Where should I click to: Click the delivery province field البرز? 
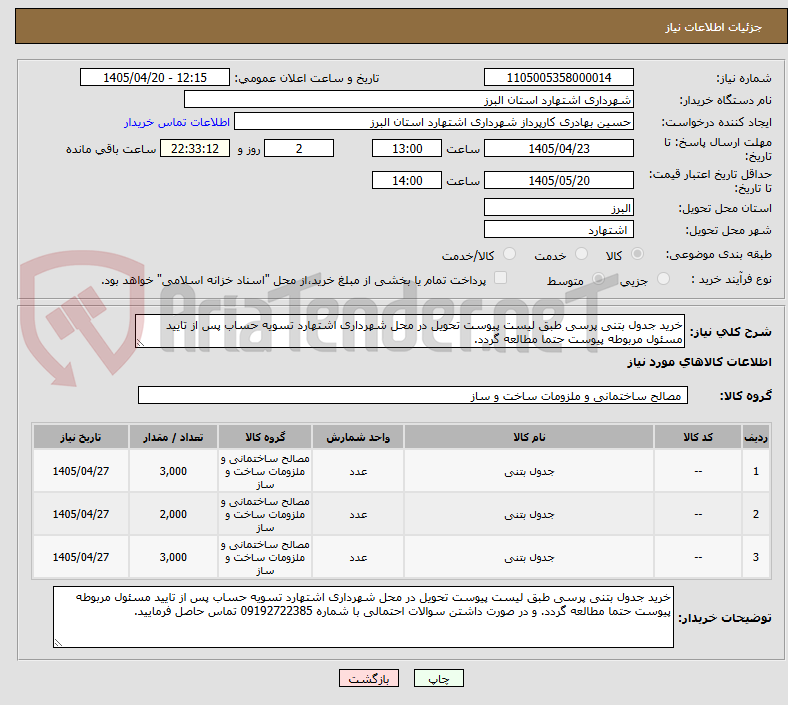(558, 208)
